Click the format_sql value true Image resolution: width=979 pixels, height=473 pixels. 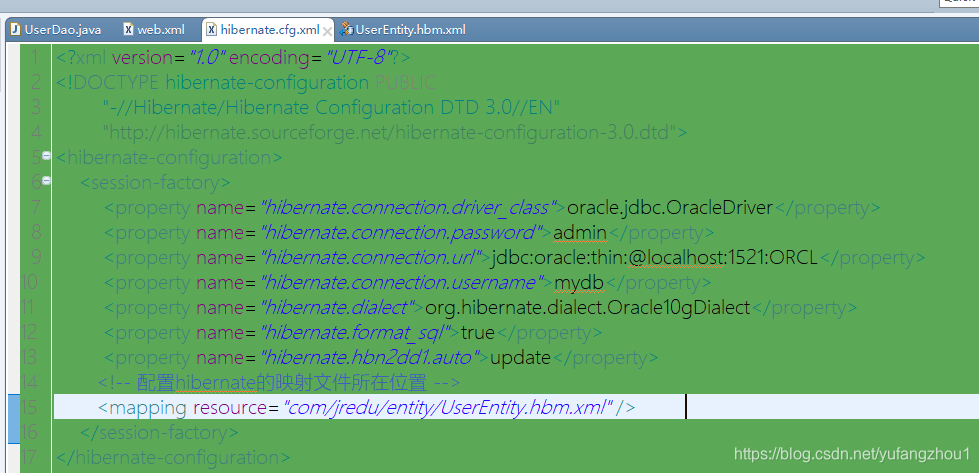click(478, 333)
